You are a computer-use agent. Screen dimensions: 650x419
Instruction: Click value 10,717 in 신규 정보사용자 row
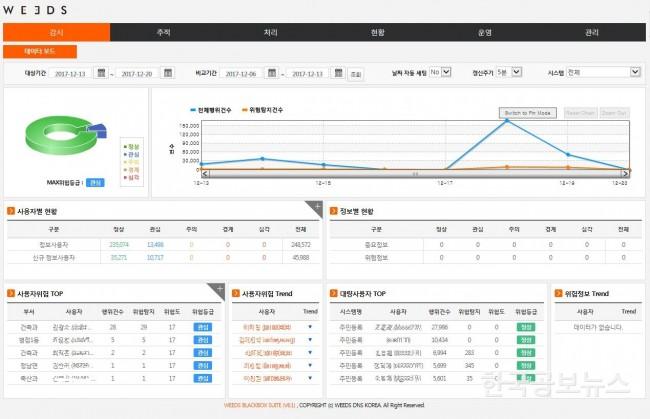coord(155,258)
